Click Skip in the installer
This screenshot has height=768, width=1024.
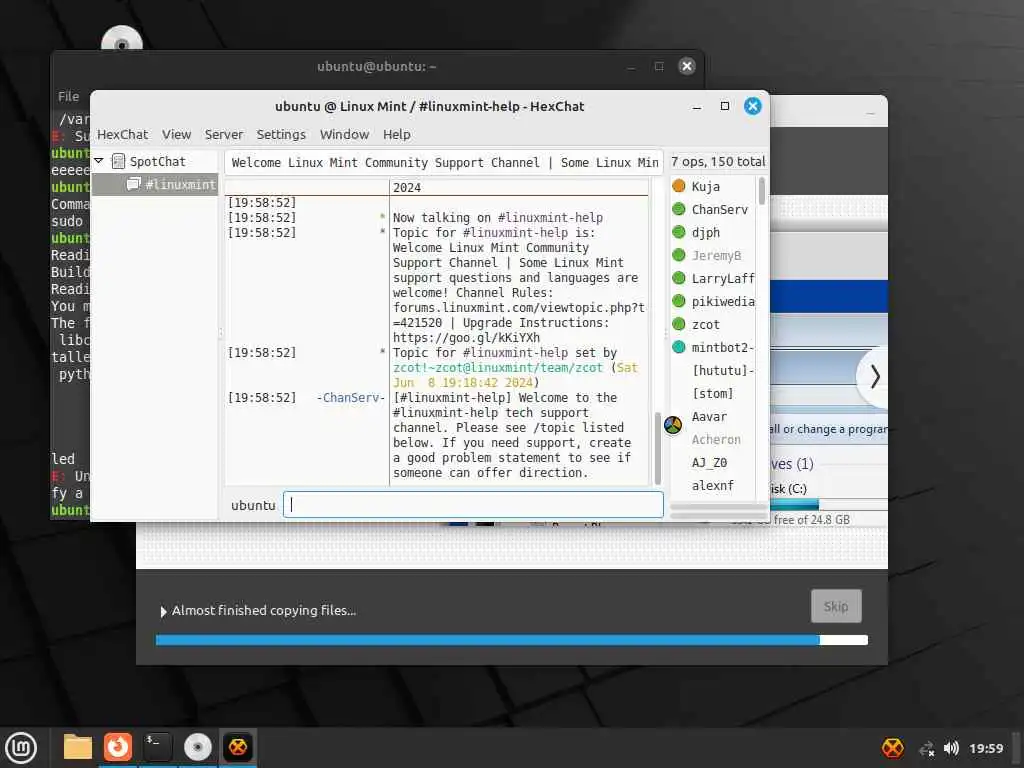click(x=836, y=606)
